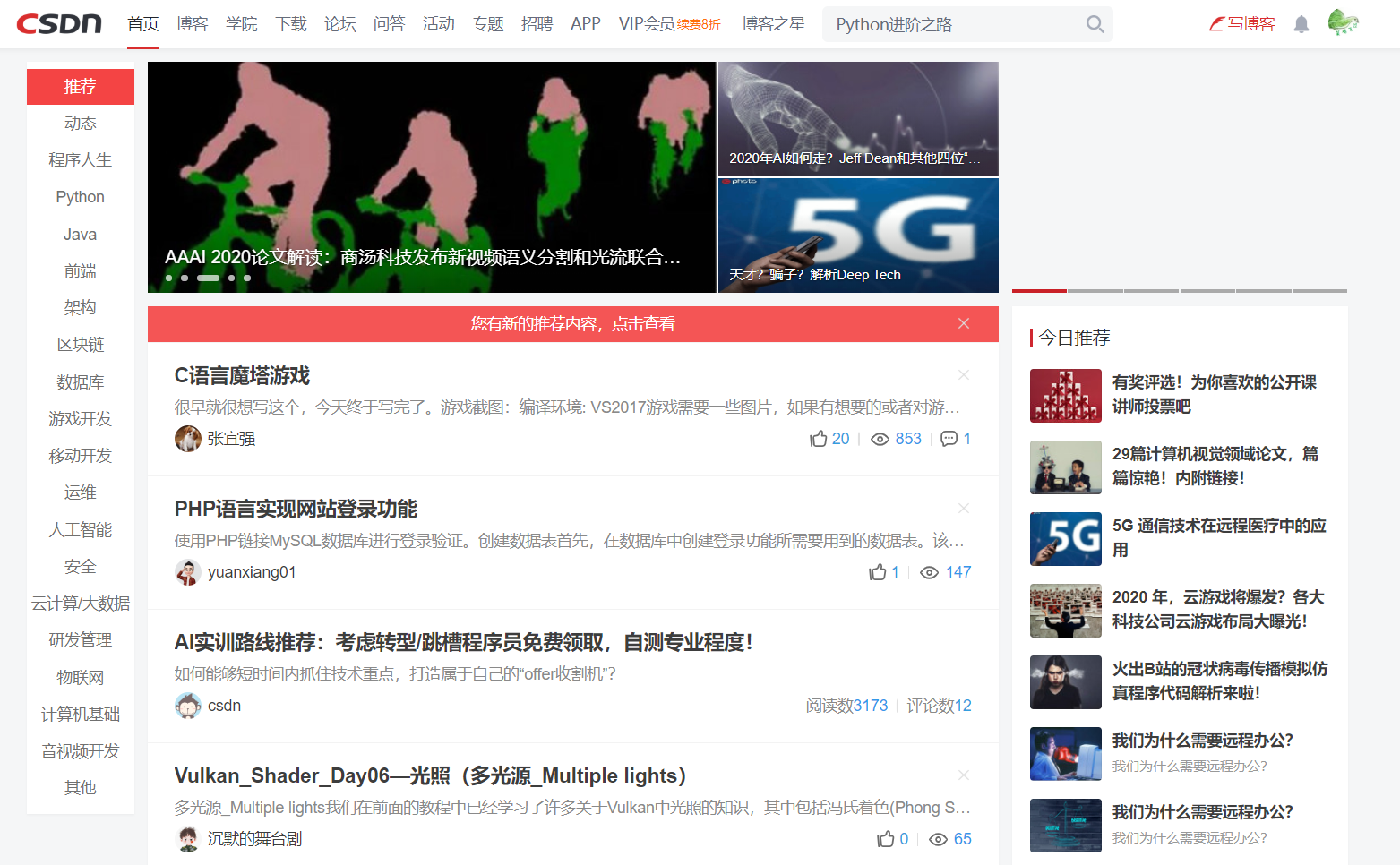1400x865 pixels.
Task: Open comments icon for C语言魔塔游戏
Action: click(949, 439)
